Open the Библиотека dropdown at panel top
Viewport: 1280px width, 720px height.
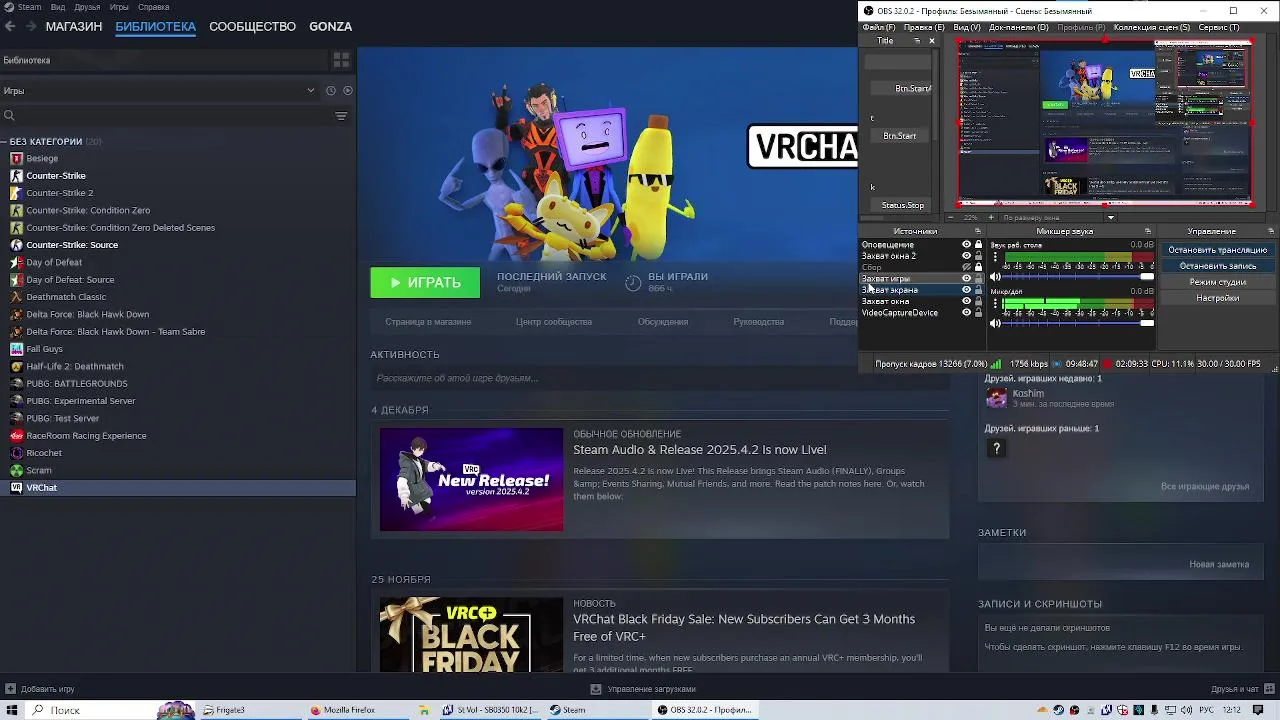[164, 60]
